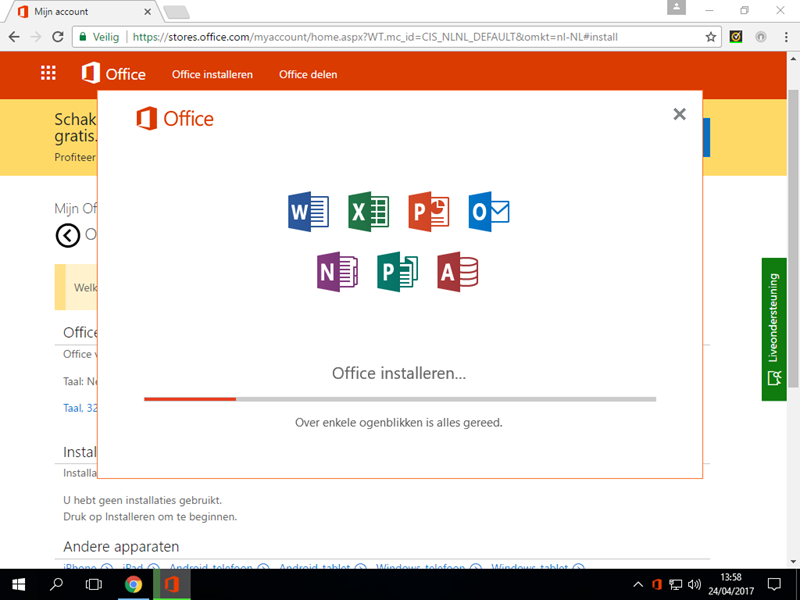Click the Veilig secure site indicator

99,37
